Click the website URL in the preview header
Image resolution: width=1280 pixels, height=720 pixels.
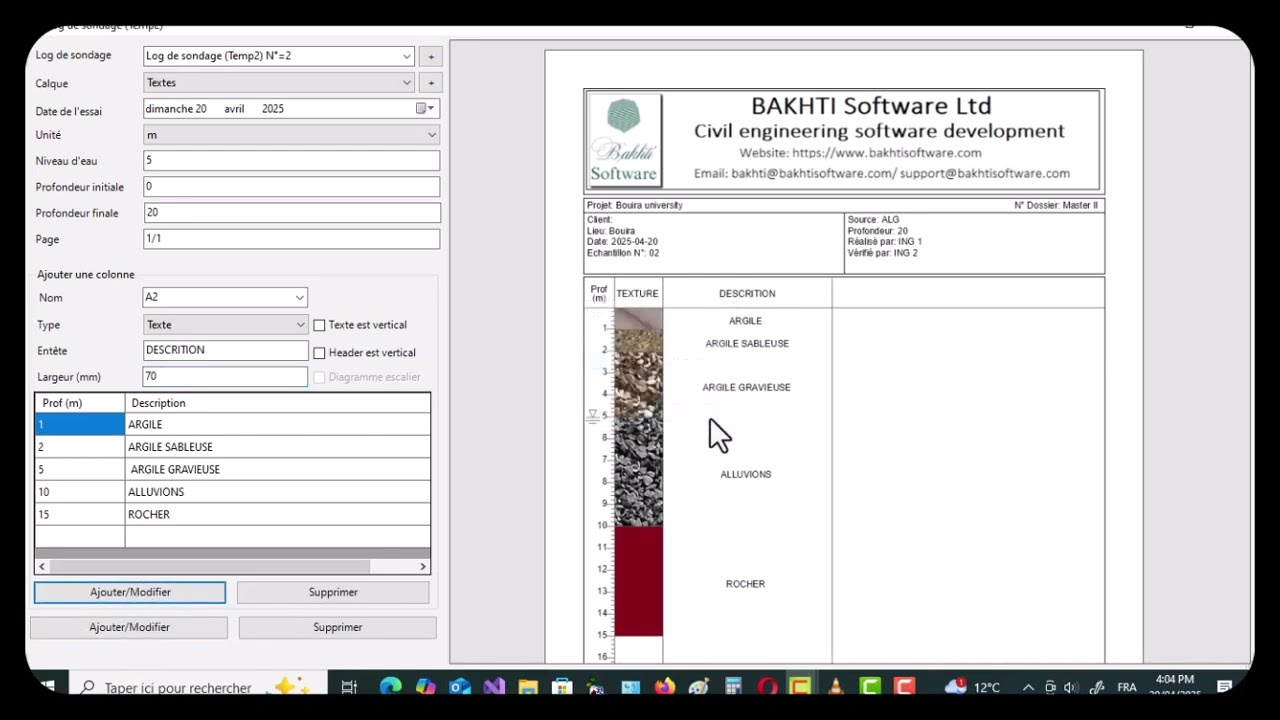887,153
